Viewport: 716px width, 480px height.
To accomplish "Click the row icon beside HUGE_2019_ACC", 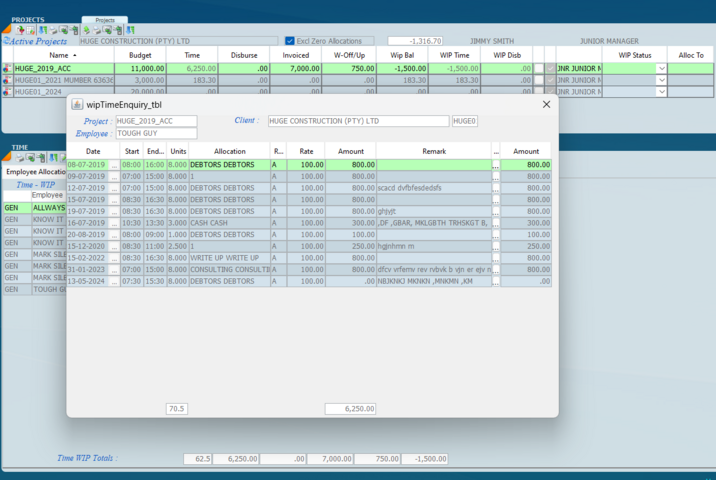I will (x=7, y=68).
